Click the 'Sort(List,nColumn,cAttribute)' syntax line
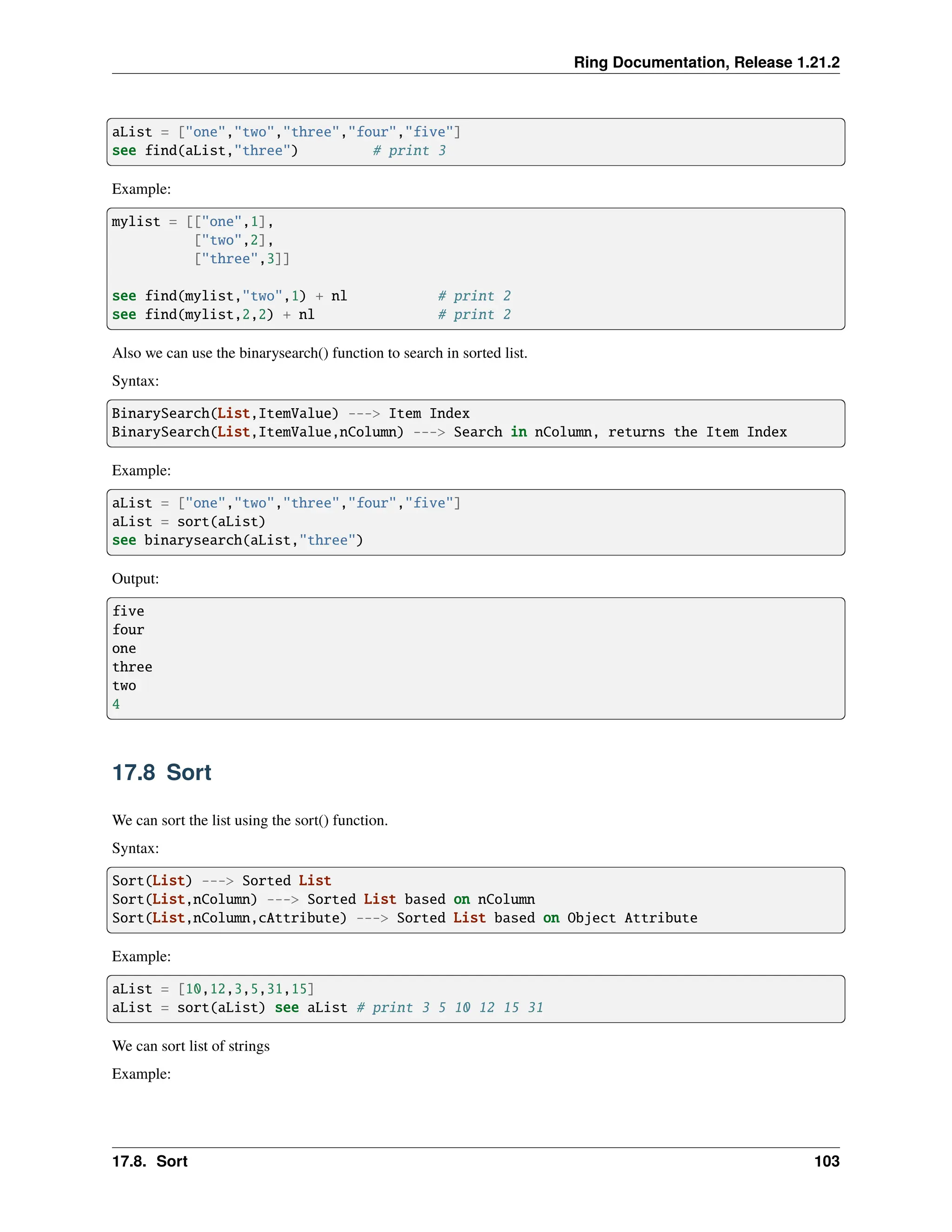 [x=229, y=918]
